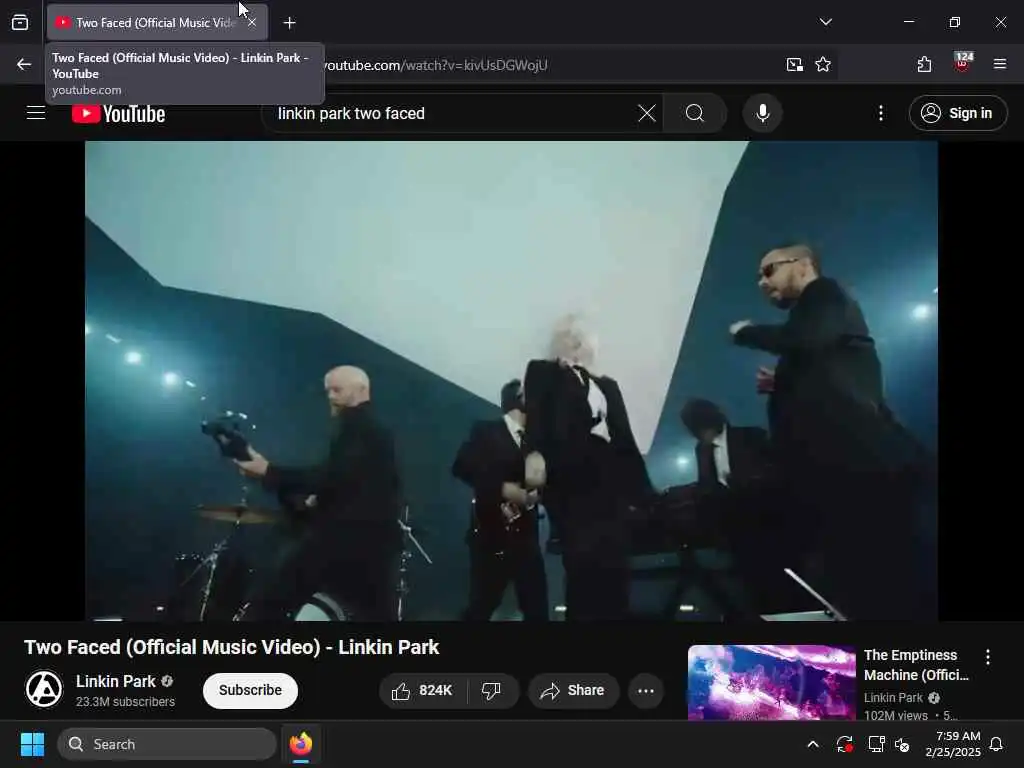Image resolution: width=1024 pixels, height=768 pixels.
Task: Open Firefox application hamburger menu
Action: [999, 64]
